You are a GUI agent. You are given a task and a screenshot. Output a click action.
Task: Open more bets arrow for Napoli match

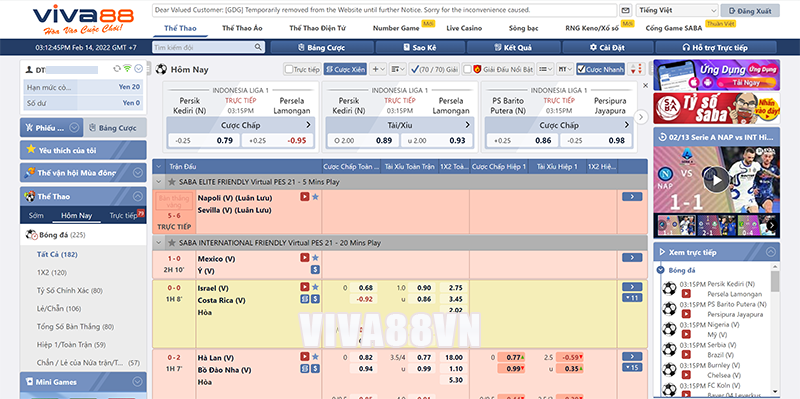tap(632, 196)
